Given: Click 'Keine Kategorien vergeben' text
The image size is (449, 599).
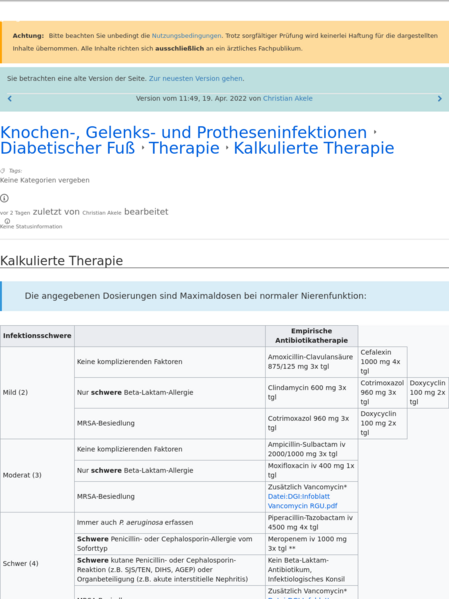Looking at the screenshot, I should pyautogui.click(x=45, y=180).
